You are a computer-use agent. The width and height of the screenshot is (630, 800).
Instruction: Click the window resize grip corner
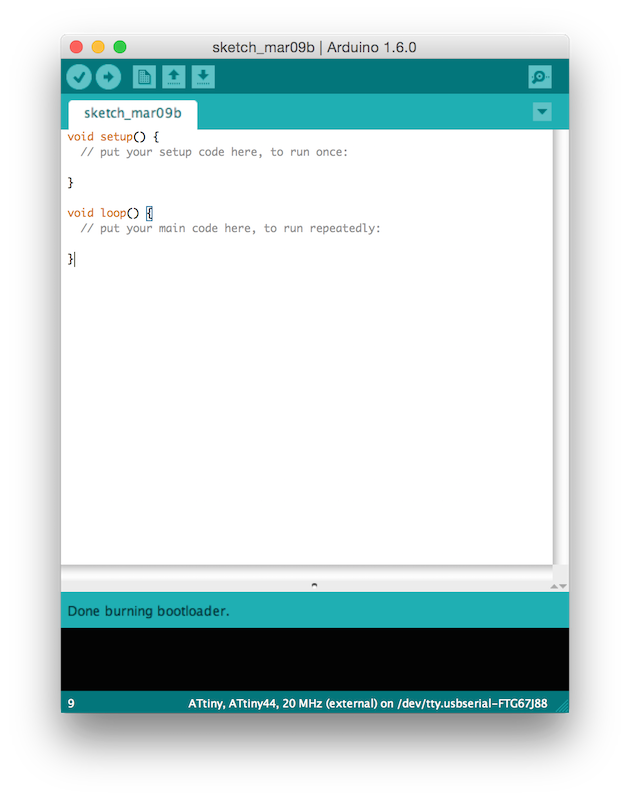pyautogui.click(x=563, y=706)
